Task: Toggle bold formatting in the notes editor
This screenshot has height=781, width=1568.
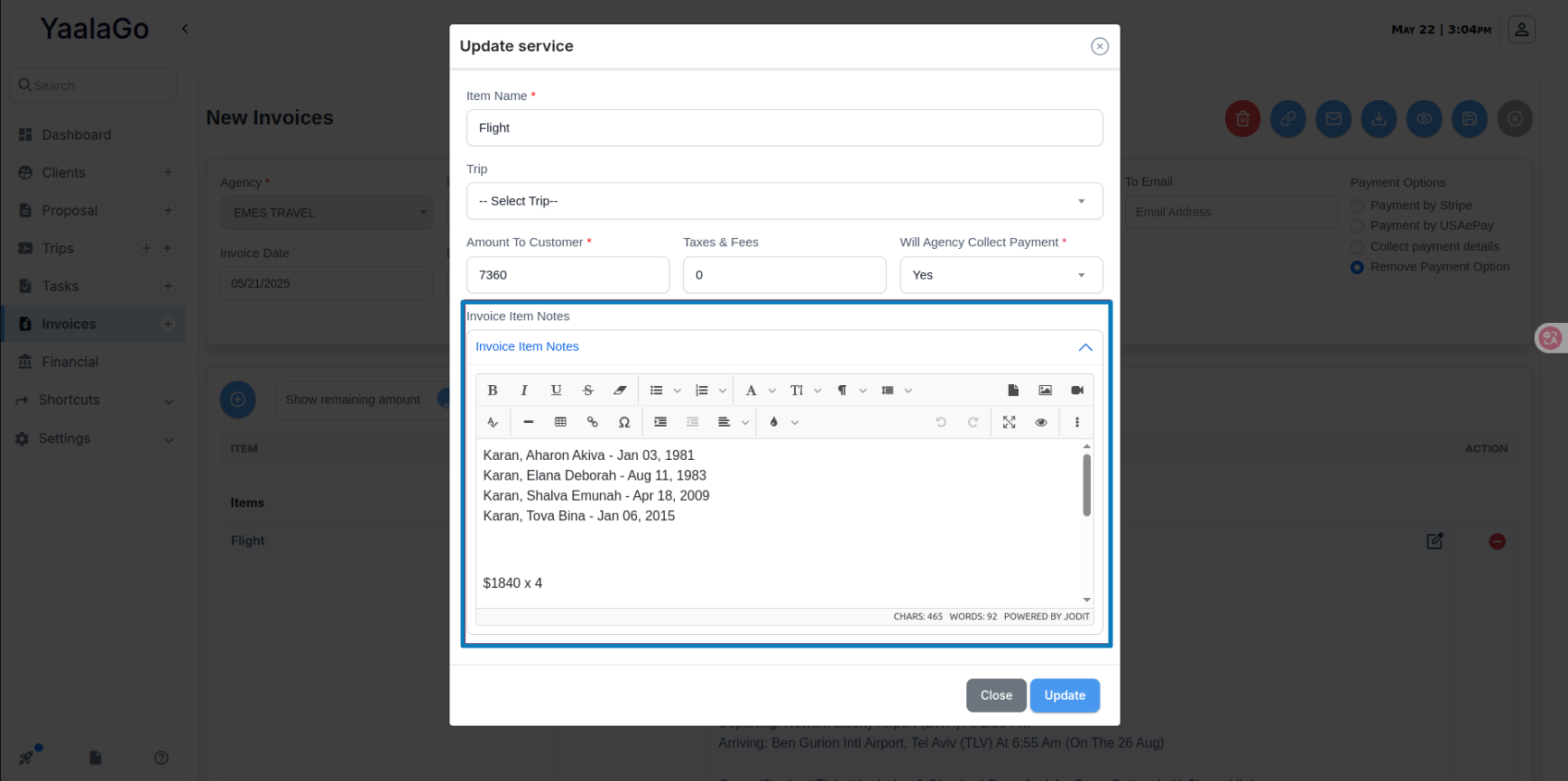Action: (493, 390)
